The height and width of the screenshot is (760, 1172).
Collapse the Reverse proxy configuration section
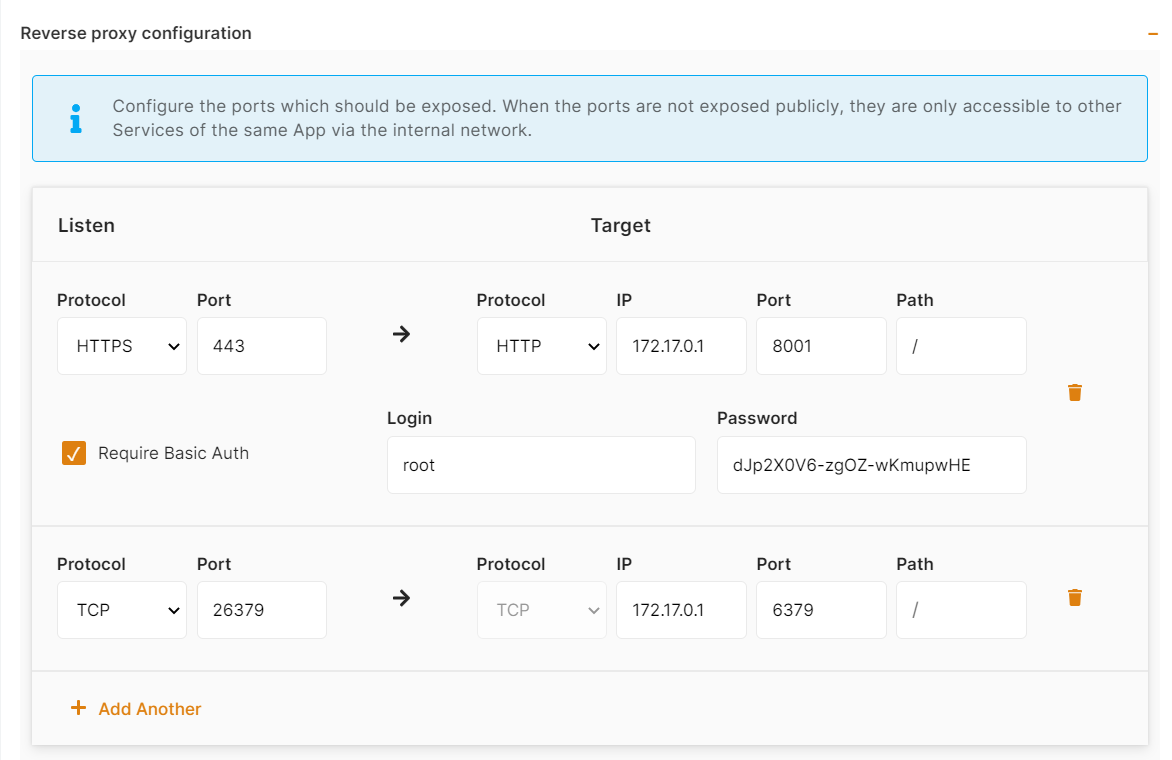[x=1152, y=33]
